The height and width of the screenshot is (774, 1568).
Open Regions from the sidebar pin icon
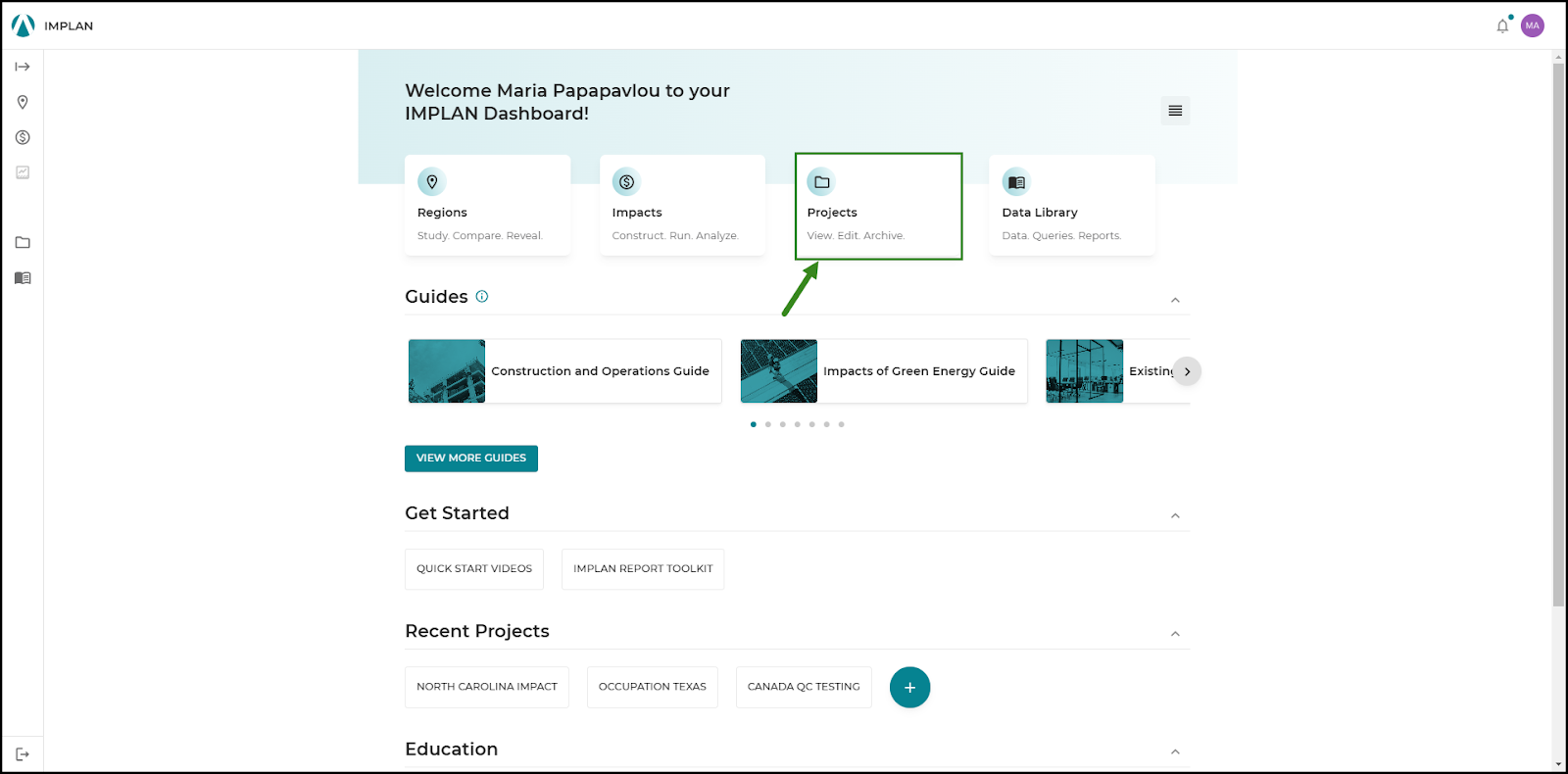click(23, 102)
